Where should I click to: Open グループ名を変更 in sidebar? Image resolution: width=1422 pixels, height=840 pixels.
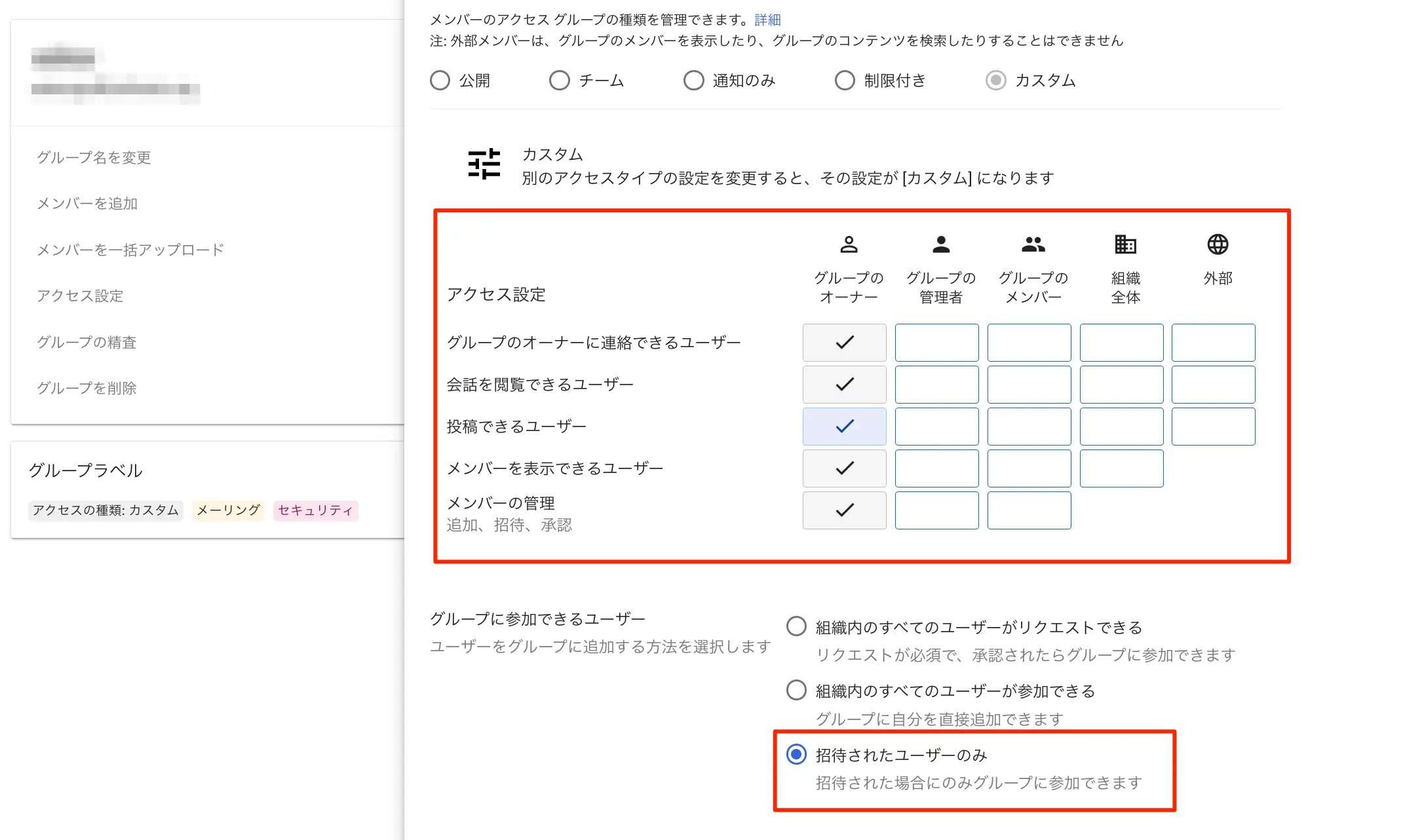pyautogui.click(x=94, y=157)
